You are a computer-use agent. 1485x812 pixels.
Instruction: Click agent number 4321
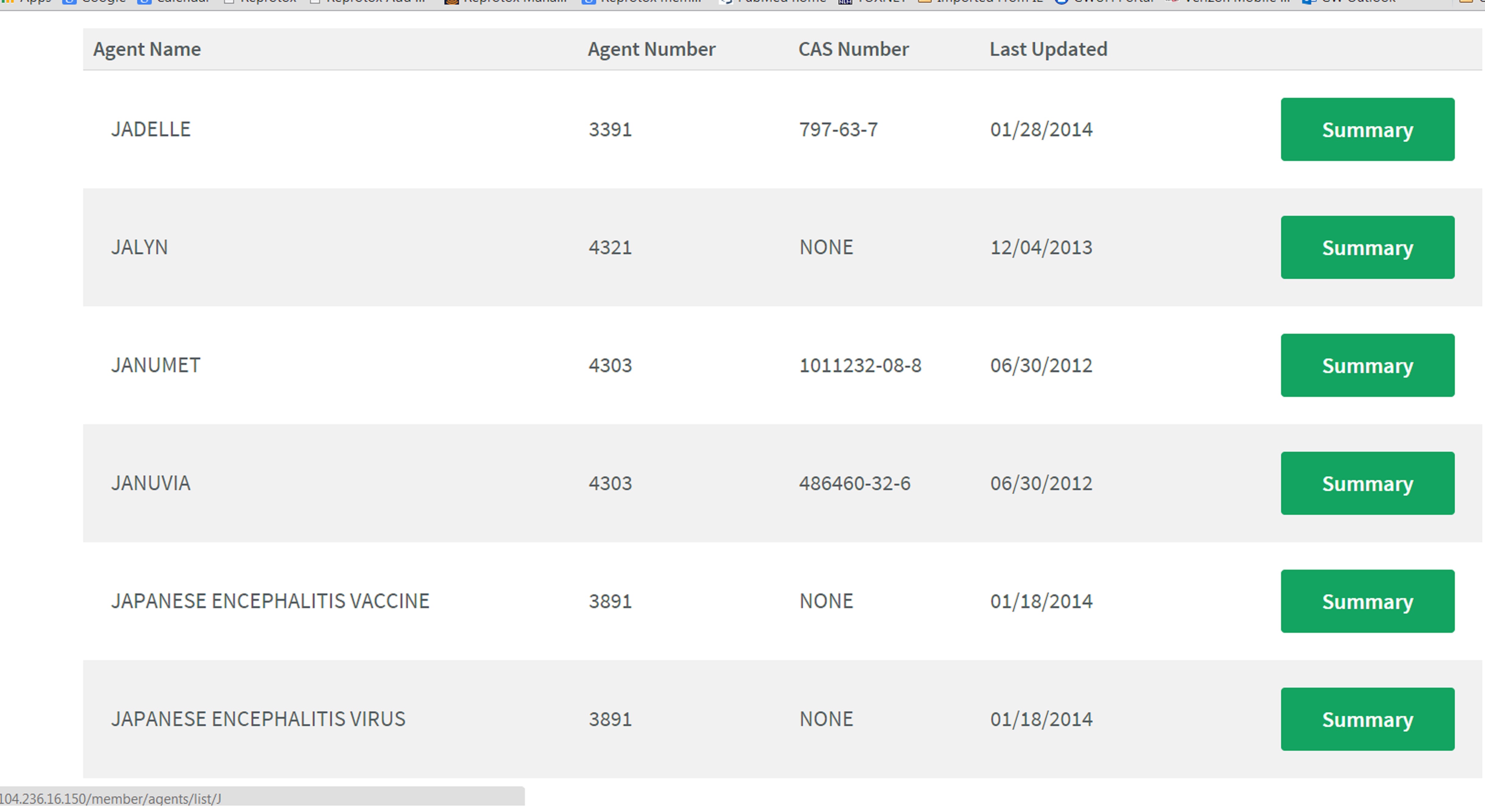tap(610, 248)
